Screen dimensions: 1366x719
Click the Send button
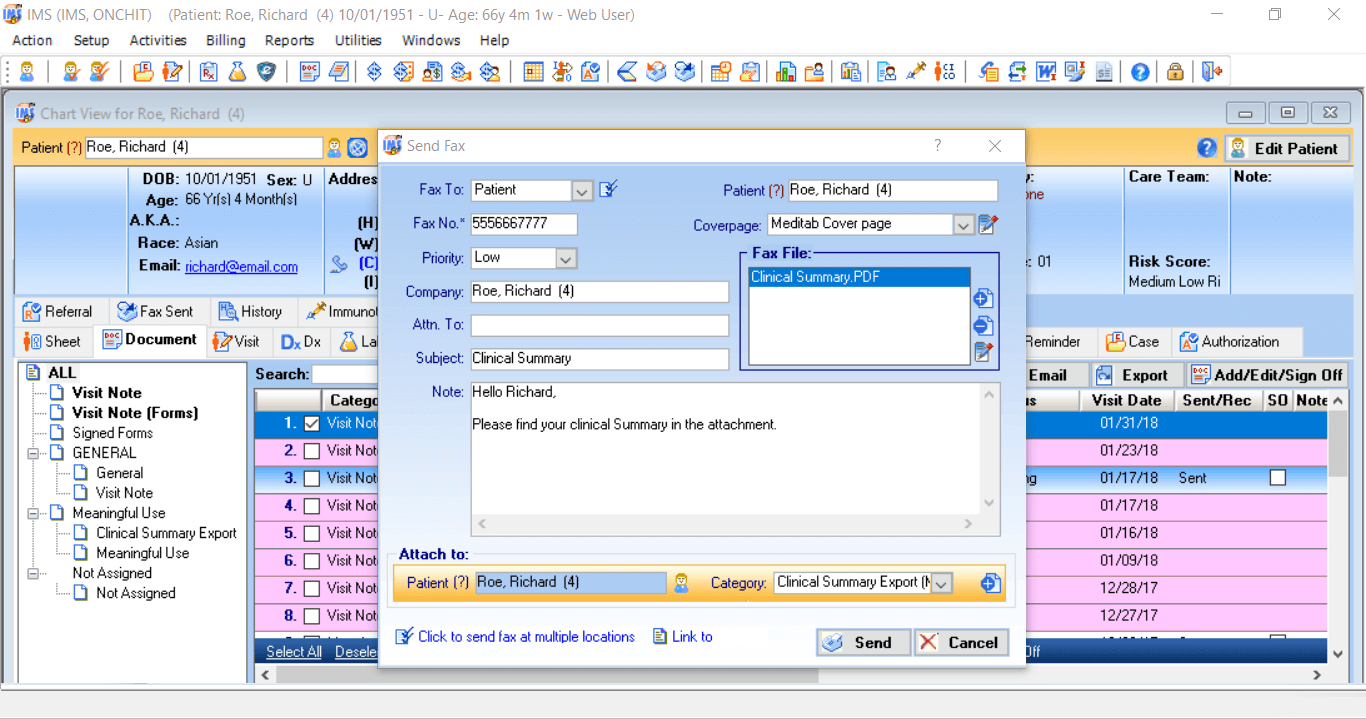[862, 643]
